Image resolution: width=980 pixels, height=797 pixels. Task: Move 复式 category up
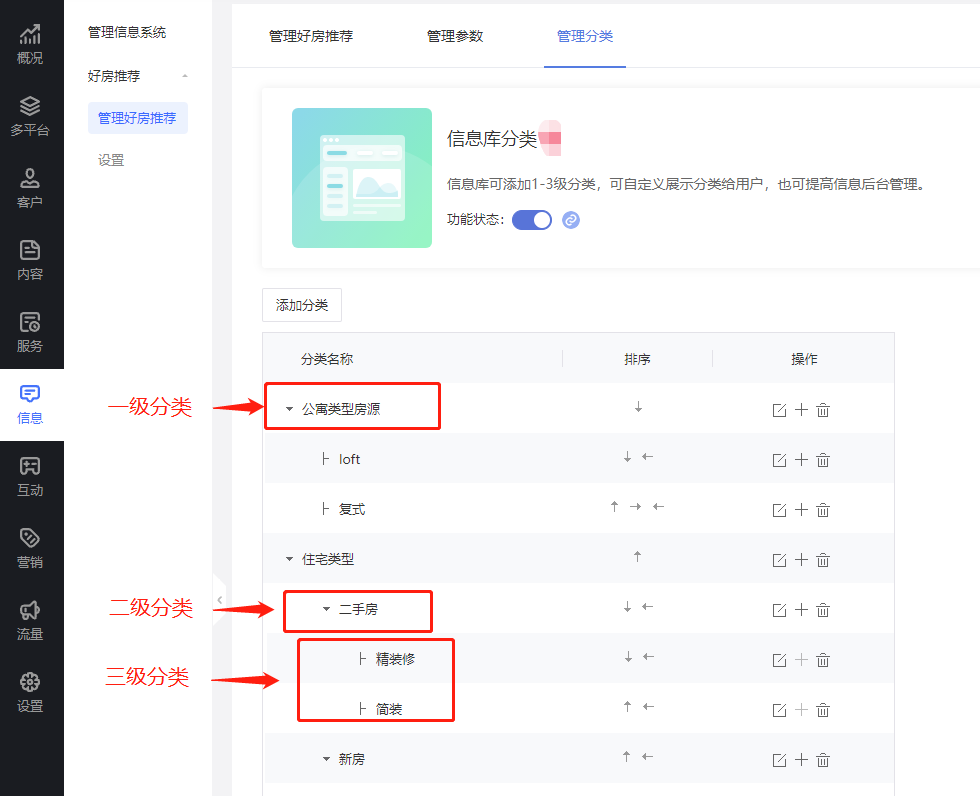tap(614, 506)
